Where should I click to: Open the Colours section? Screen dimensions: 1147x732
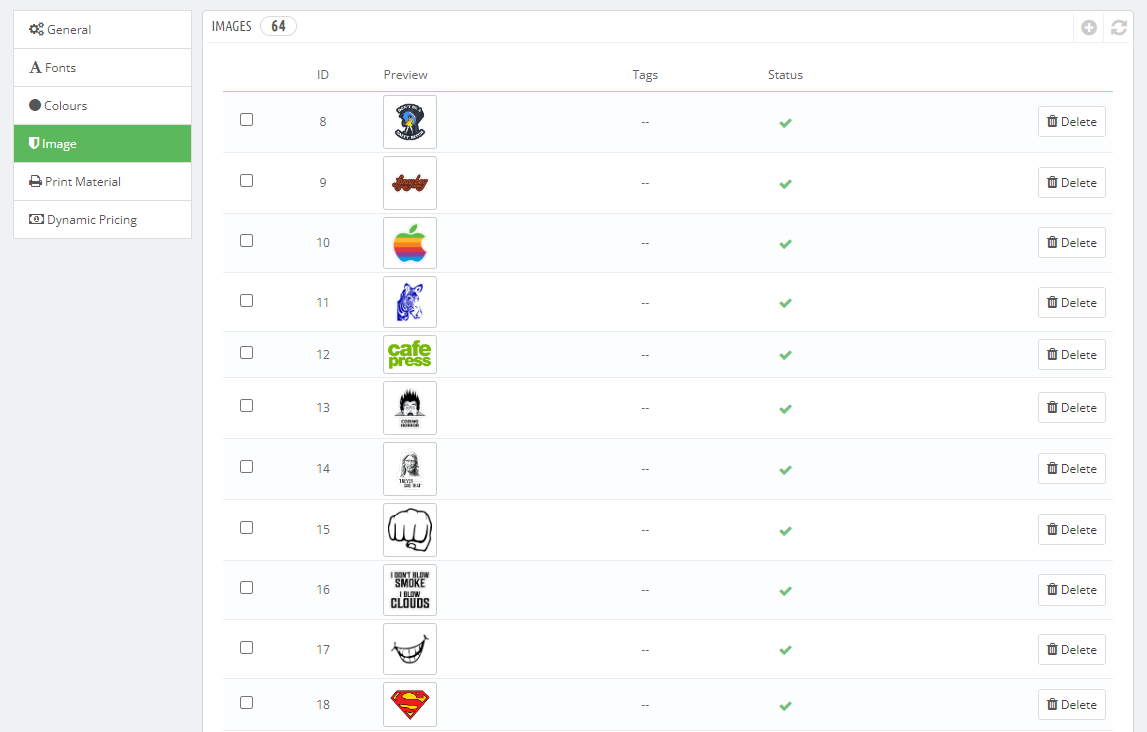pyautogui.click(x=102, y=106)
